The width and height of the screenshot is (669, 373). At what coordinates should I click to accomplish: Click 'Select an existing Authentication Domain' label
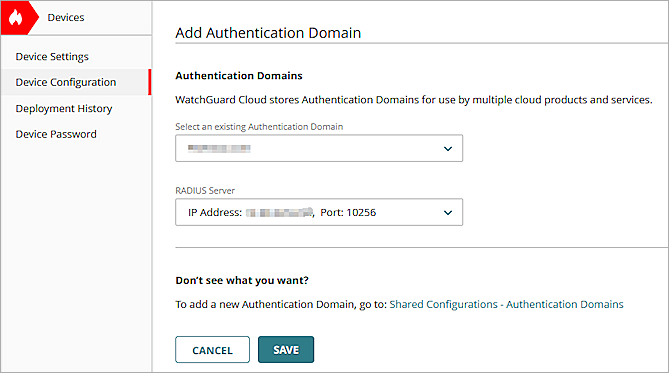[x=259, y=127]
